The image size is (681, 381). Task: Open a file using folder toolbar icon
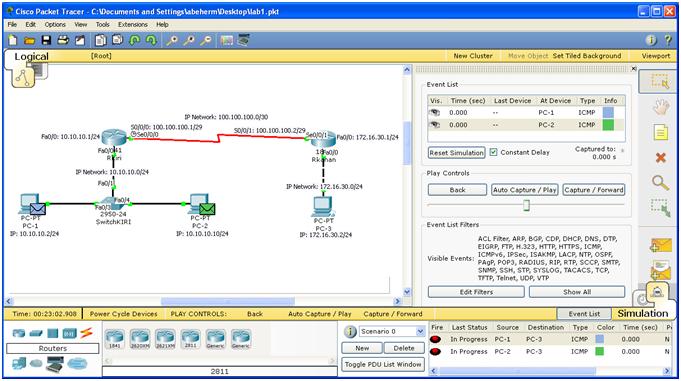point(29,40)
